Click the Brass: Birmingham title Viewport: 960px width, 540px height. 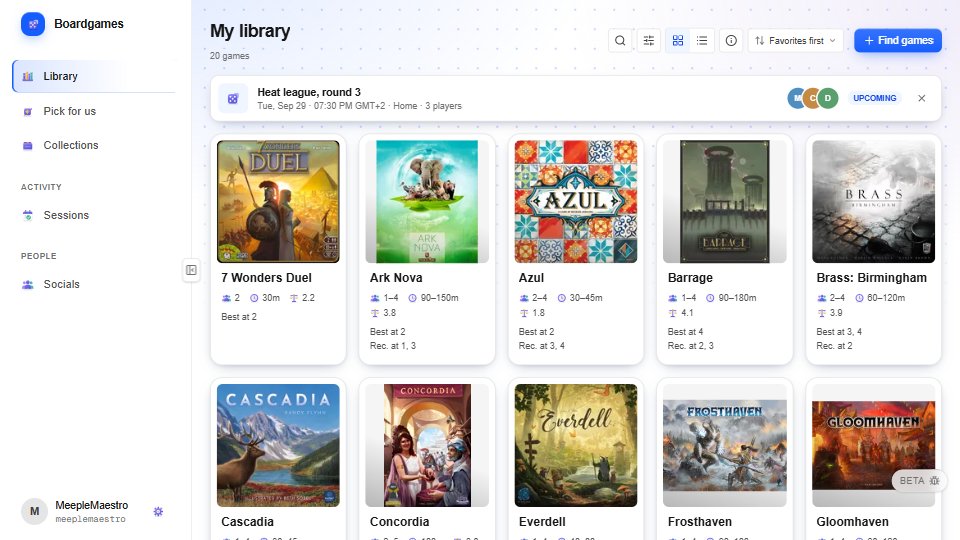[x=871, y=278]
